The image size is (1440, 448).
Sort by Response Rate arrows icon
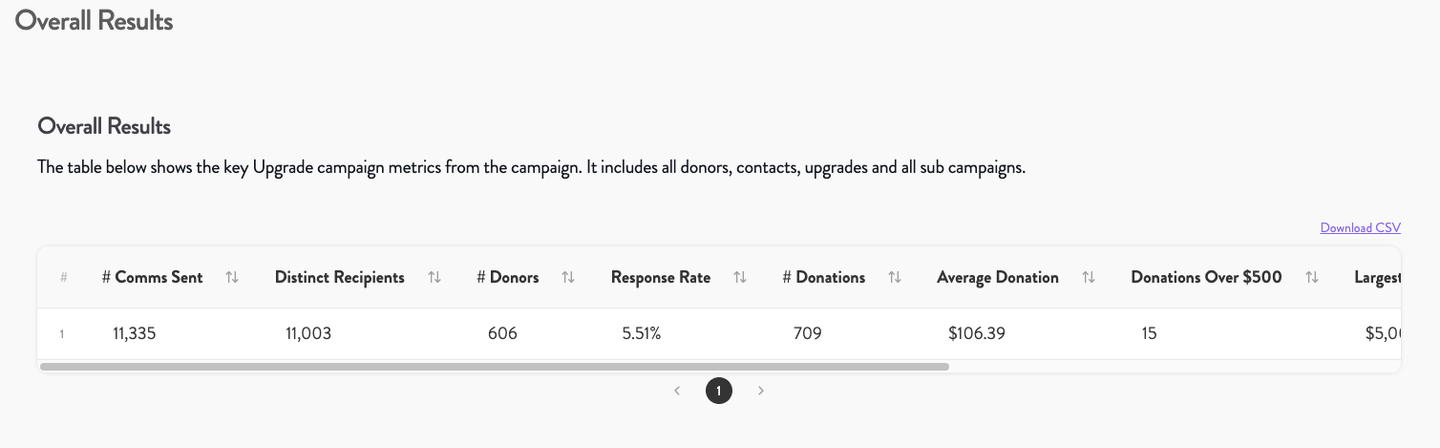coord(740,278)
